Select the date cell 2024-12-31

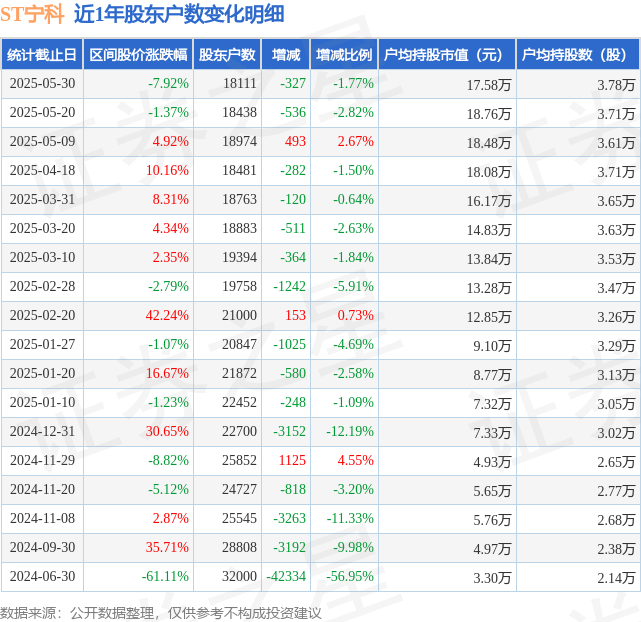(43, 432)
